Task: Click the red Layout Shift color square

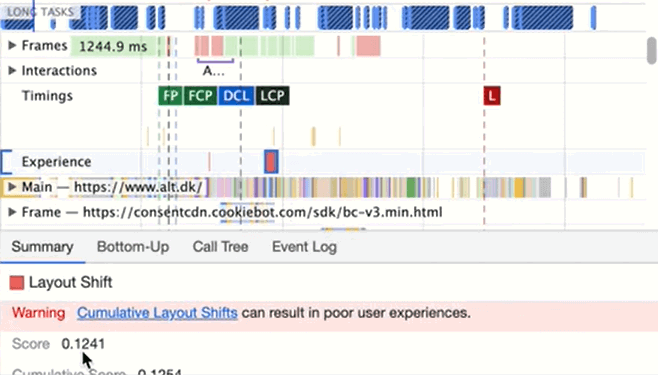Action: [17, 283]
